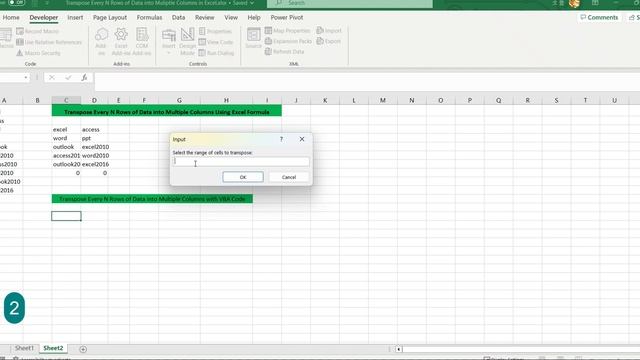Open COM Add-ins

[142, 42]
